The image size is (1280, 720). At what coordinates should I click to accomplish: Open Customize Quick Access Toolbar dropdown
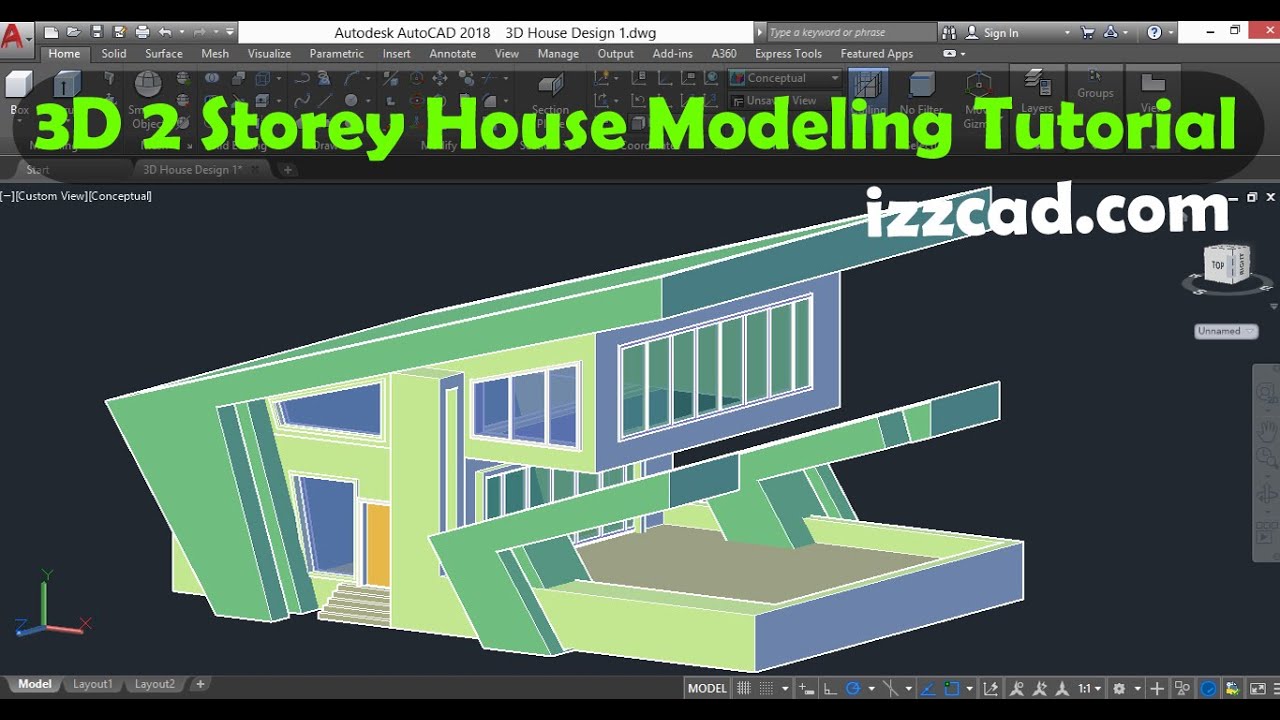[x=230, y=32]
